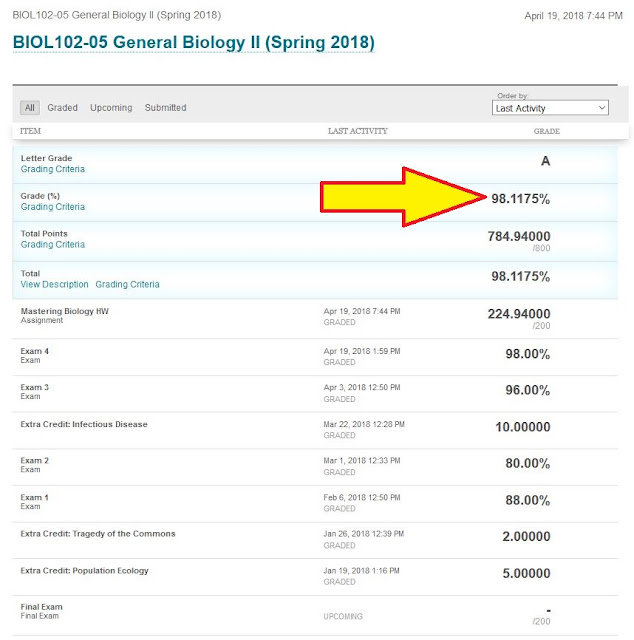Open Extra Credit: Infectious Disease item
The height and width of the screenshot is (640, 634).
click(x=84, y=424)
